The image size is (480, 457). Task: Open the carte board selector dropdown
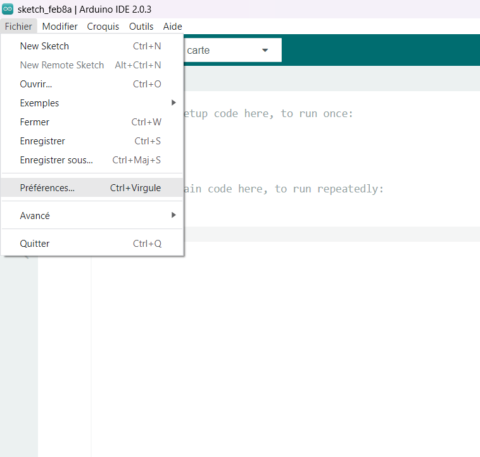coord(232,50)
